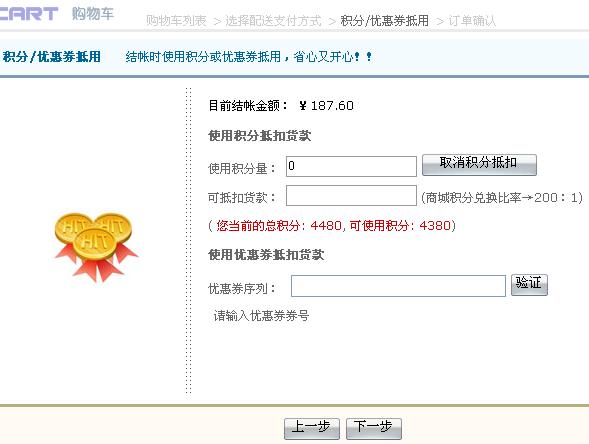This screenshot has width=589, height=444.
Task: Select the 积分/优惠券抵用 breadcrumb step
Action: tap(385, 21)
